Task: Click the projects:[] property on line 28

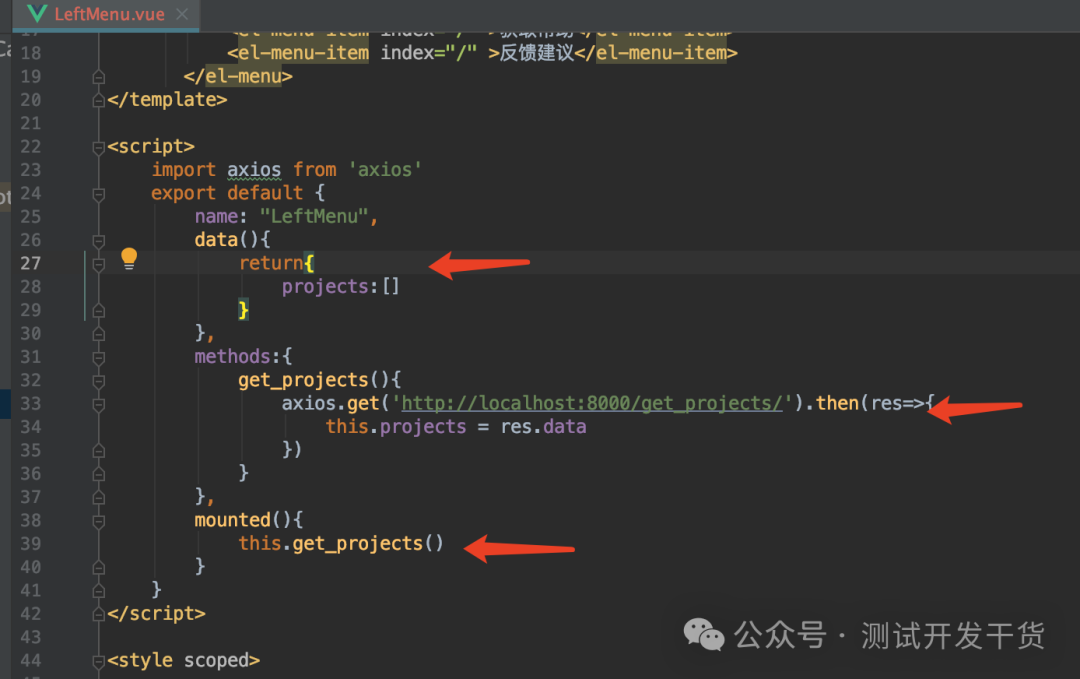Action: click(x=340, y=286)
